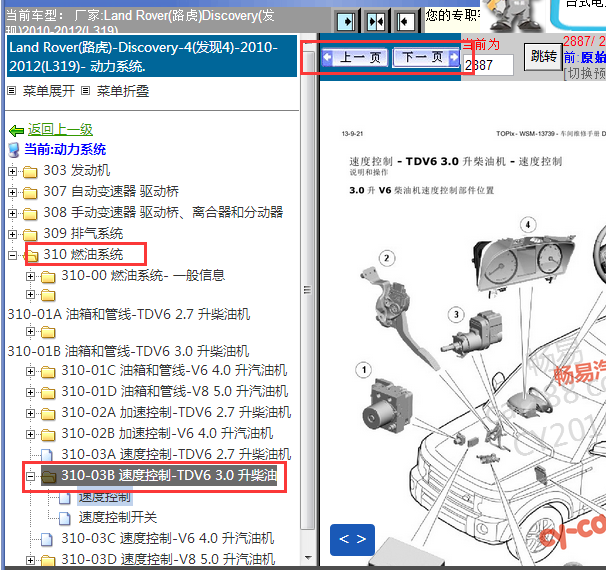Expand the node above 310-01B 油箱和管线
This screenshot has height=570, width=606.
[31, 332]
